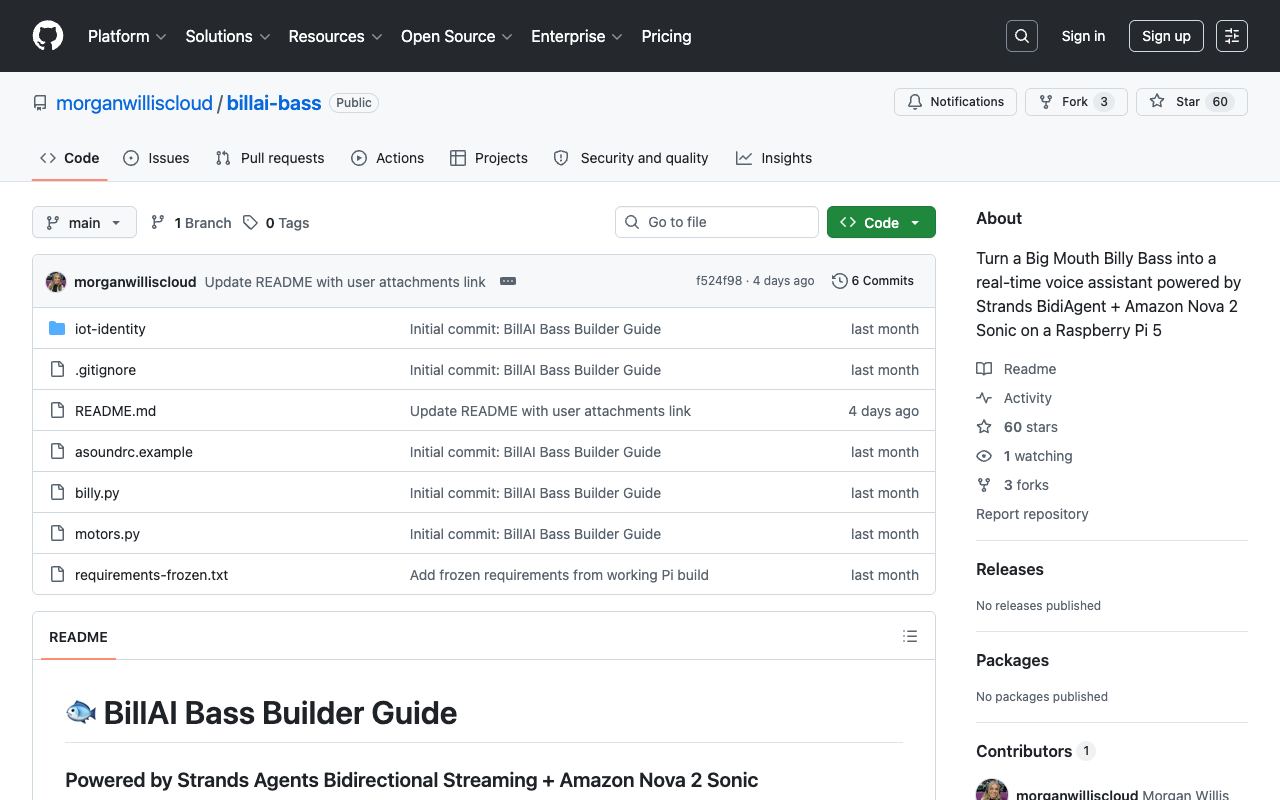Open appearance settings icon in header
The width and height of the screenshot is (1280, 800).
1232,36
